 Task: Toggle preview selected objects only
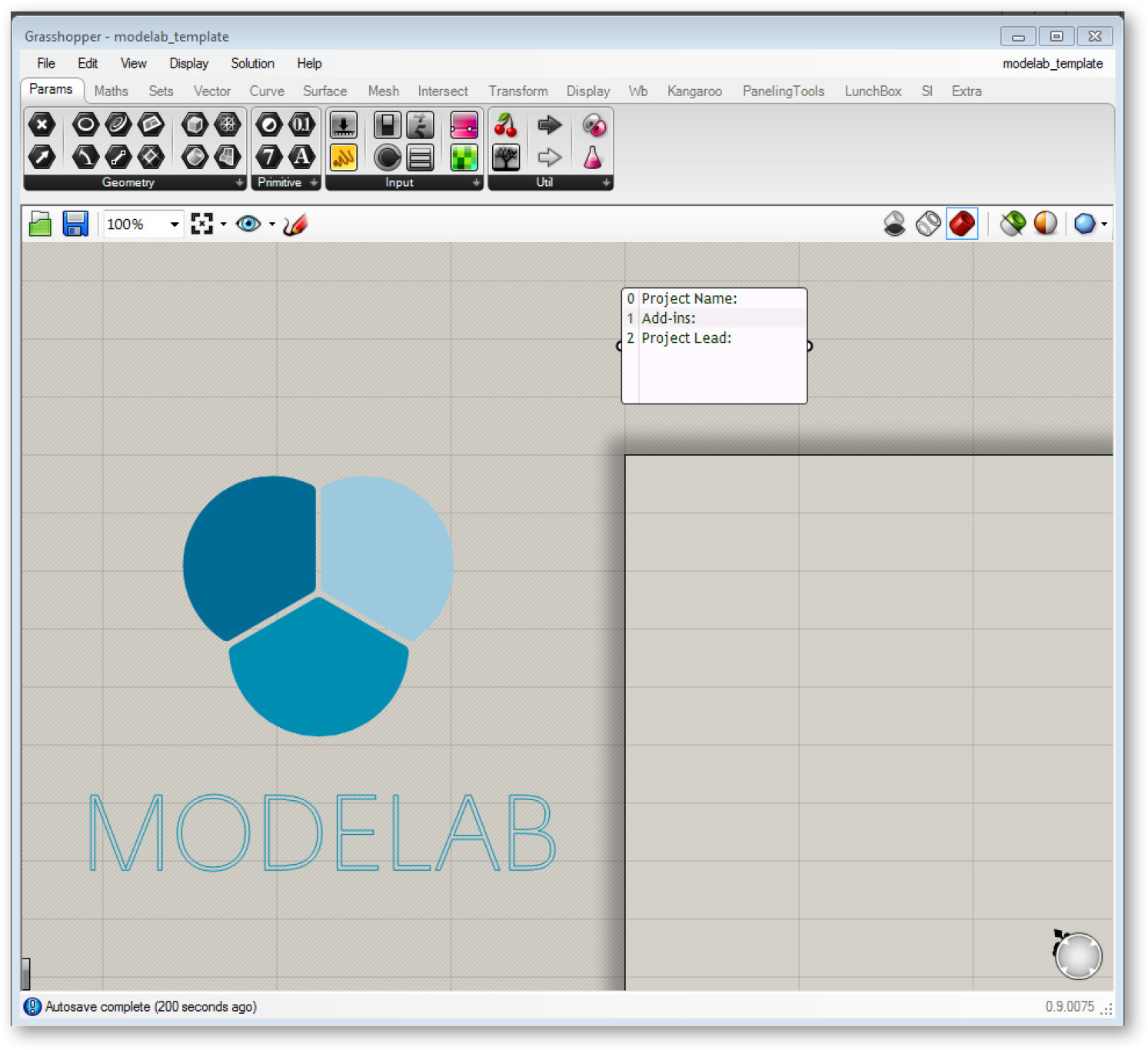pyautogui.click(x=1013, y=224)
